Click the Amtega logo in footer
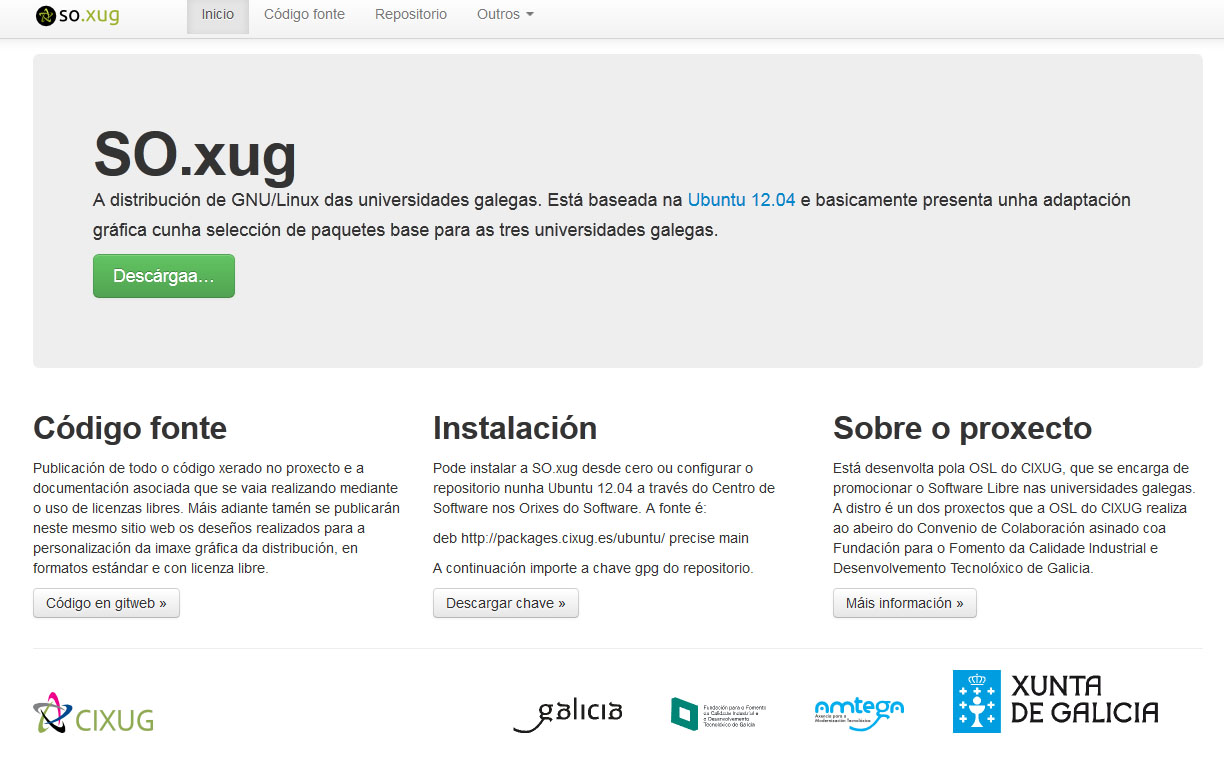The width and height of the screenshot is (1224, 771). click(x=859, y=713)
